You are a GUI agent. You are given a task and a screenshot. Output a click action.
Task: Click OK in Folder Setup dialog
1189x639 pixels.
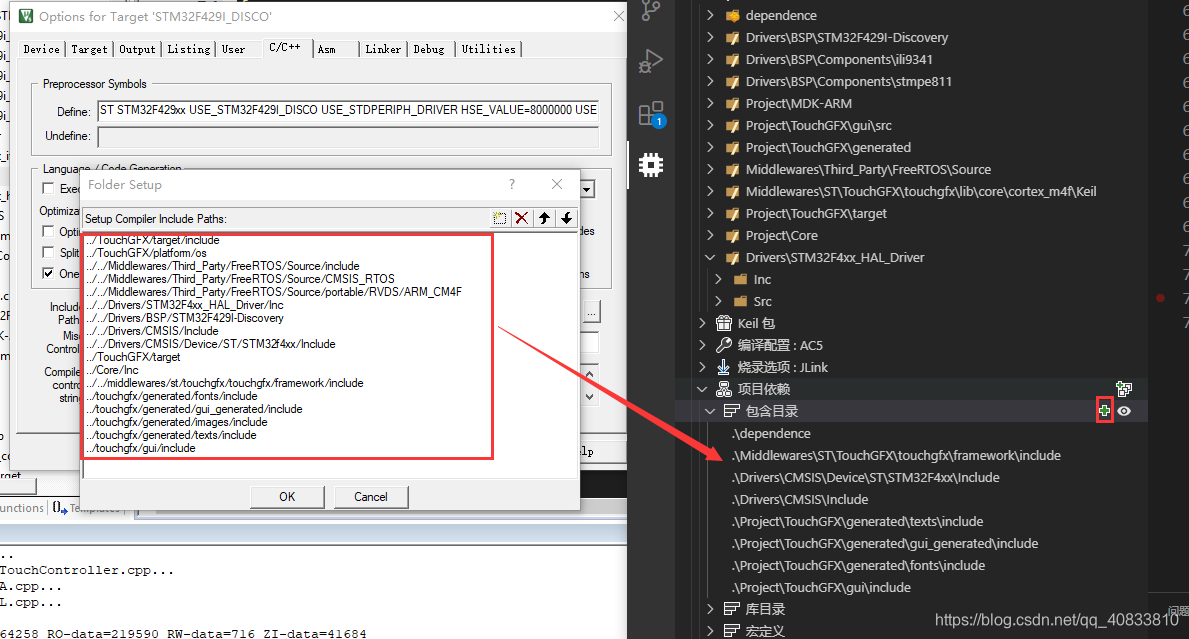(x=287, y=496)
